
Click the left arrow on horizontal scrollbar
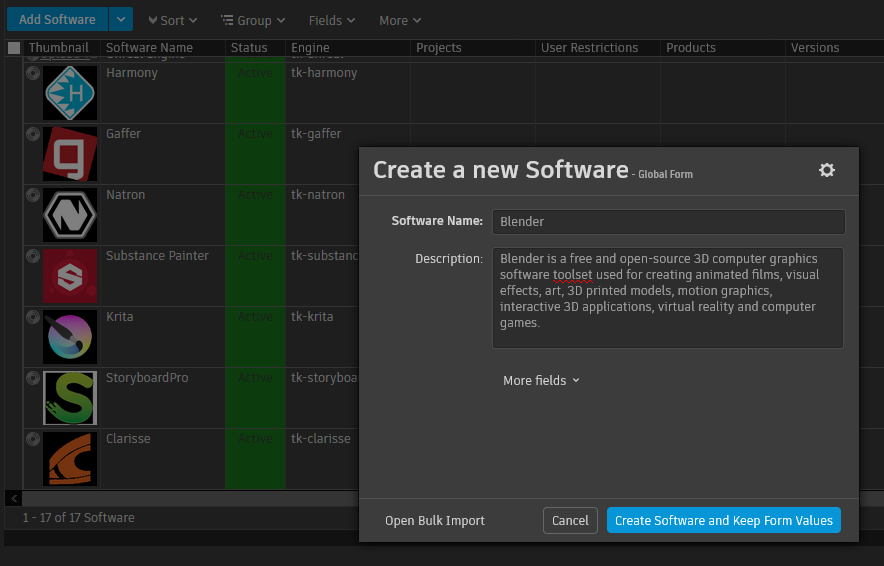(x=14, y=498)
